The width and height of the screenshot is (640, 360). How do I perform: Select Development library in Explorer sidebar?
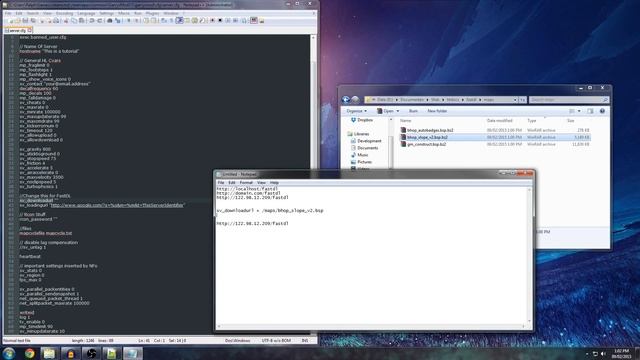pyautogui.click(x=366, y=141)
